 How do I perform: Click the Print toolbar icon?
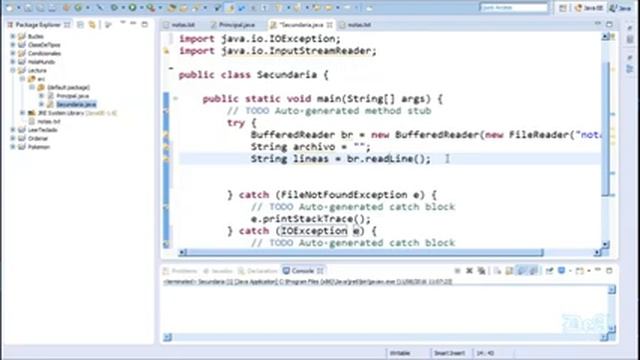click(52, 7)
